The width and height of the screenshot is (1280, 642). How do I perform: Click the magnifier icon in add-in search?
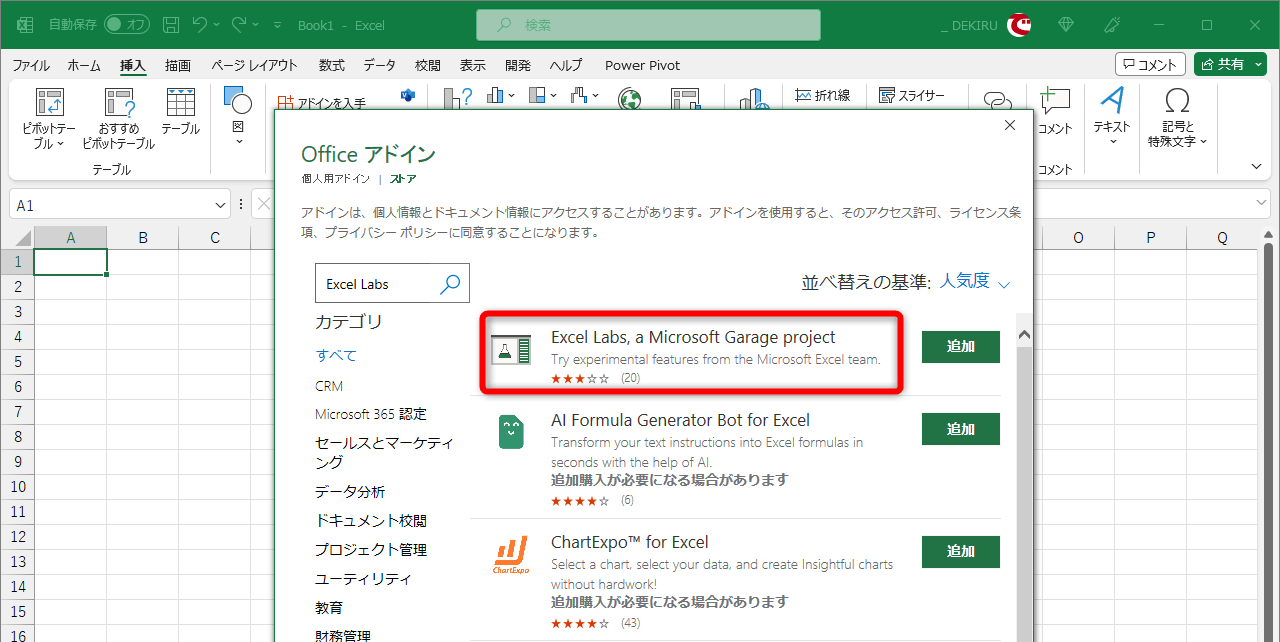(x=451, y=284)
